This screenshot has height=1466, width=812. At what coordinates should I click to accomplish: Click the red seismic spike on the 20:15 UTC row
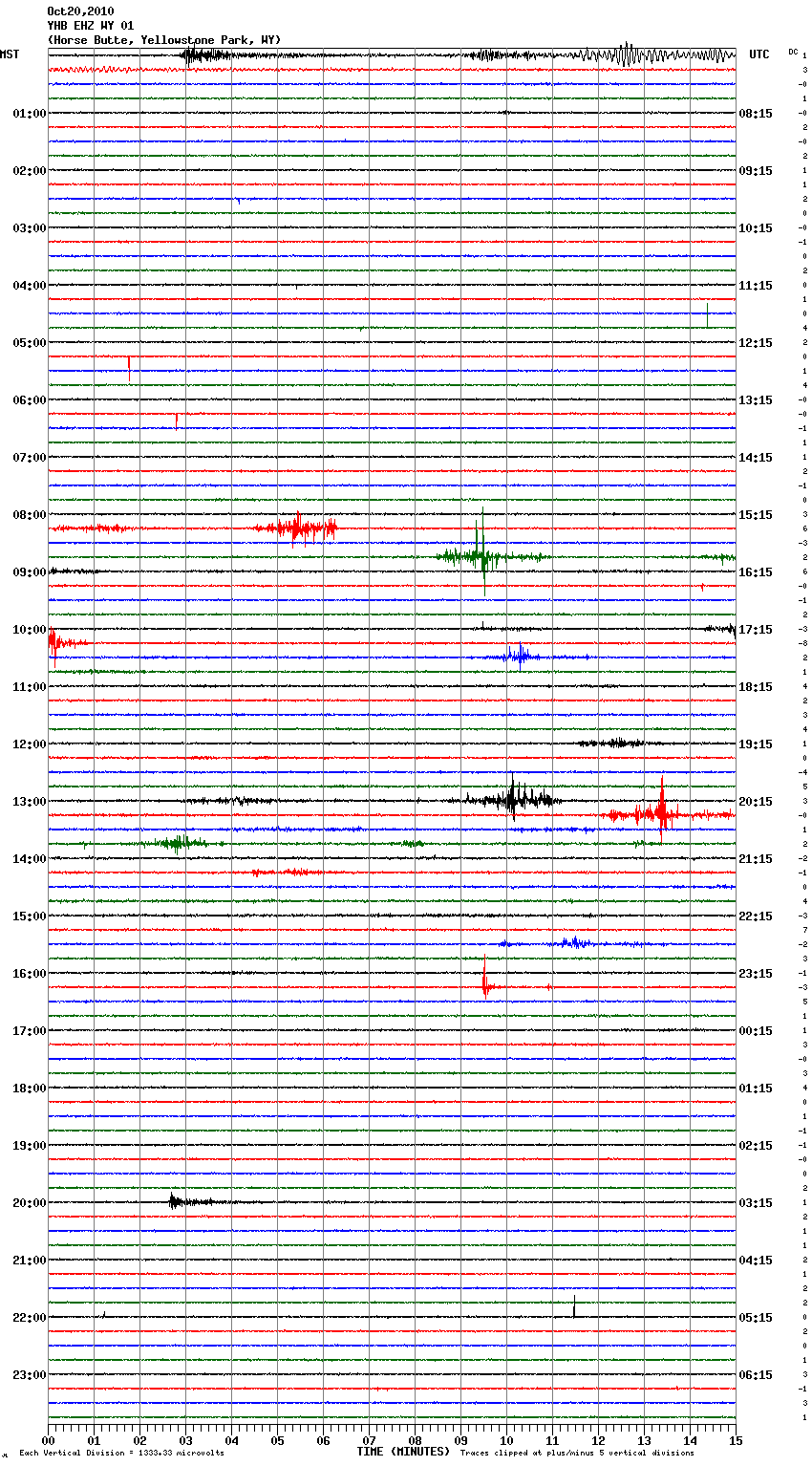pos(661,812)
